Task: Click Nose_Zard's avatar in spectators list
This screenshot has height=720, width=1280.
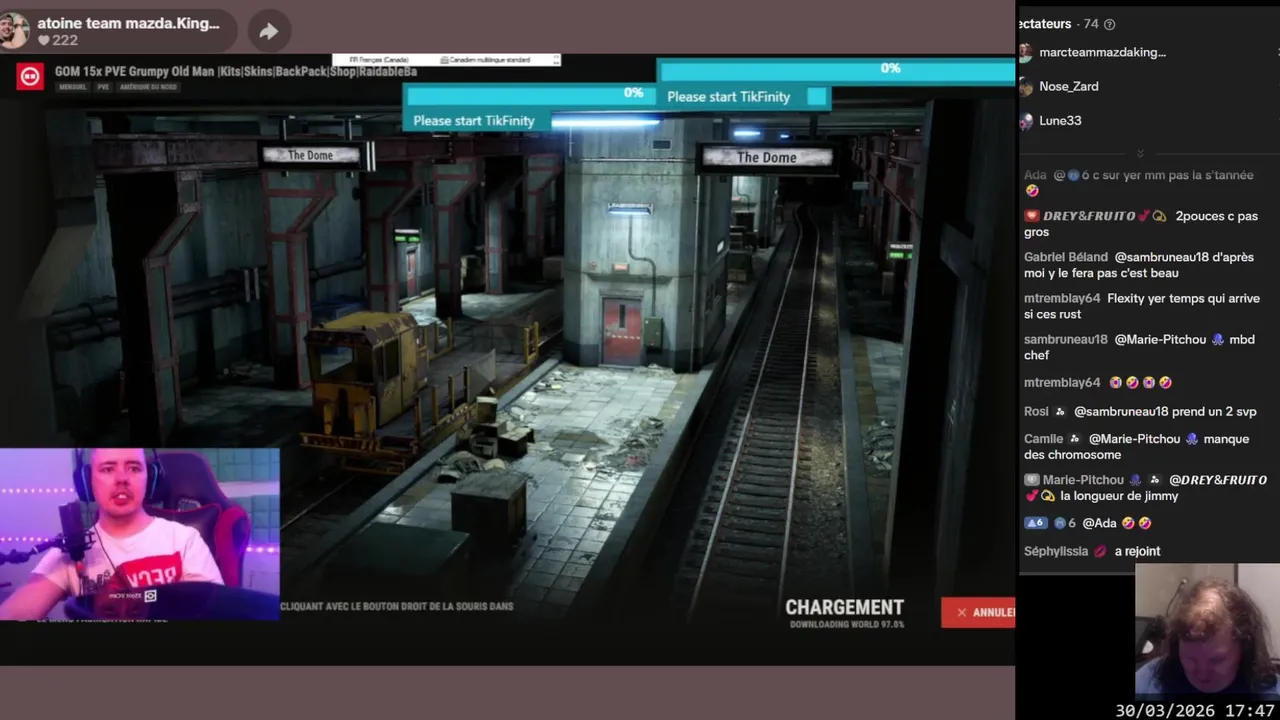Action: click(1025, 87)
